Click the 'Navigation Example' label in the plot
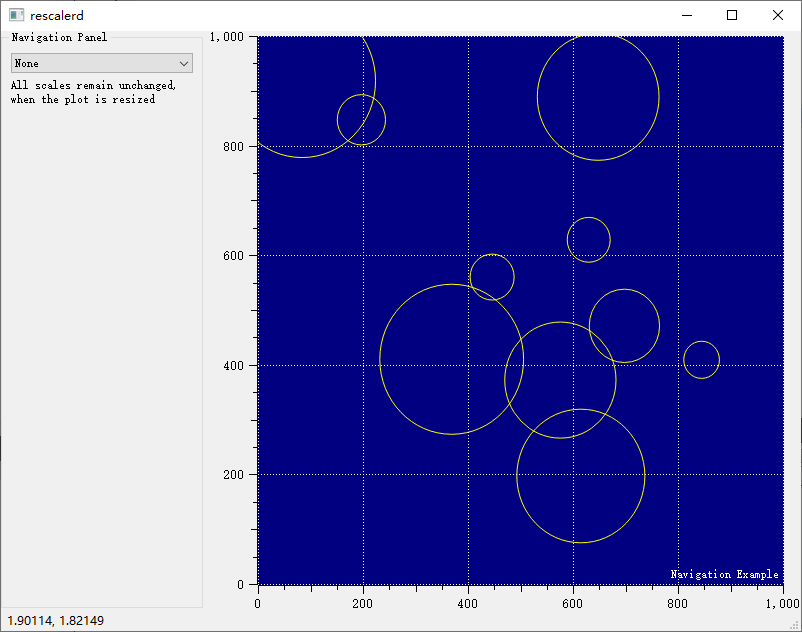The height and width of the screenshot is (632, 802). (724, 574)
